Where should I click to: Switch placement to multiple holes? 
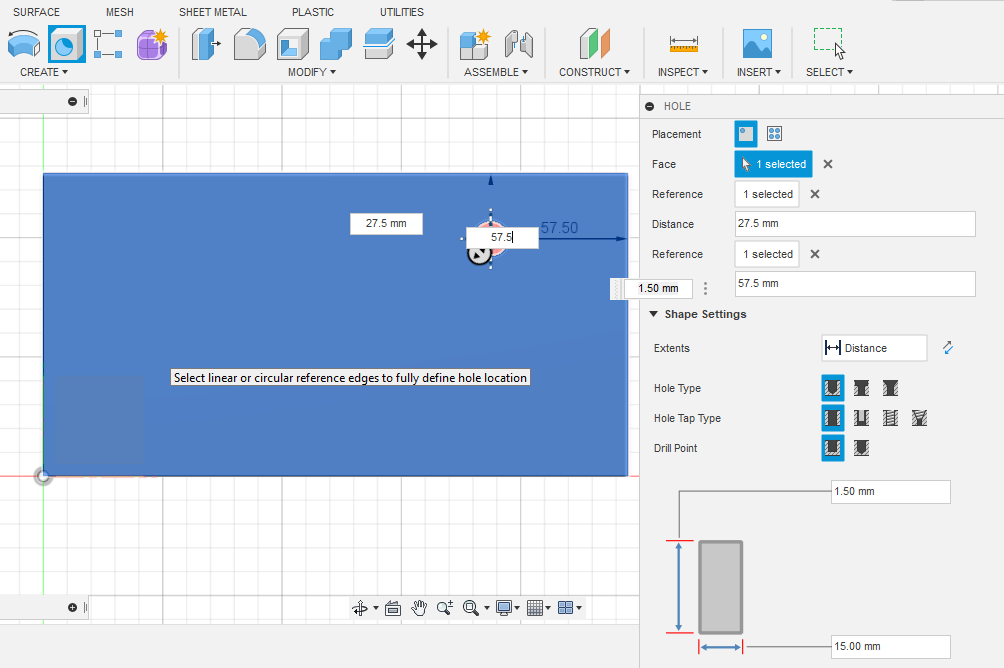pyautogui.click(x=774, y=134)
